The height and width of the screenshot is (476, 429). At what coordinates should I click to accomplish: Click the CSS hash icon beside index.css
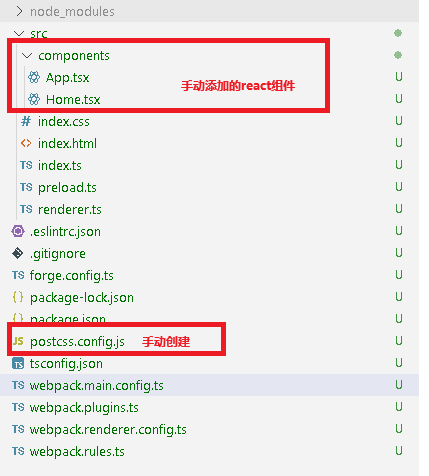(x=26, y=121)
